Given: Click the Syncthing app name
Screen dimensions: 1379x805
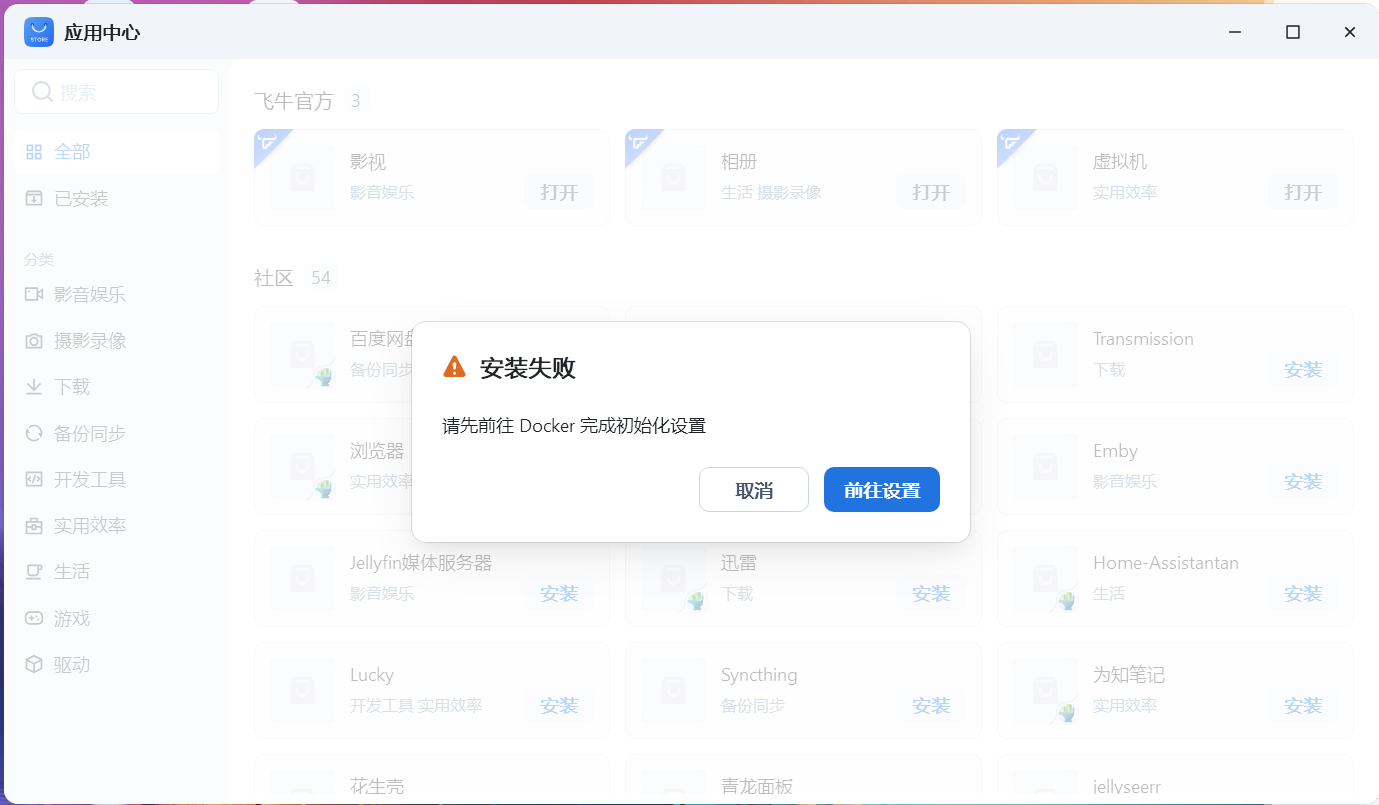Looking at the screenshot, I should [x=759, y=675].
